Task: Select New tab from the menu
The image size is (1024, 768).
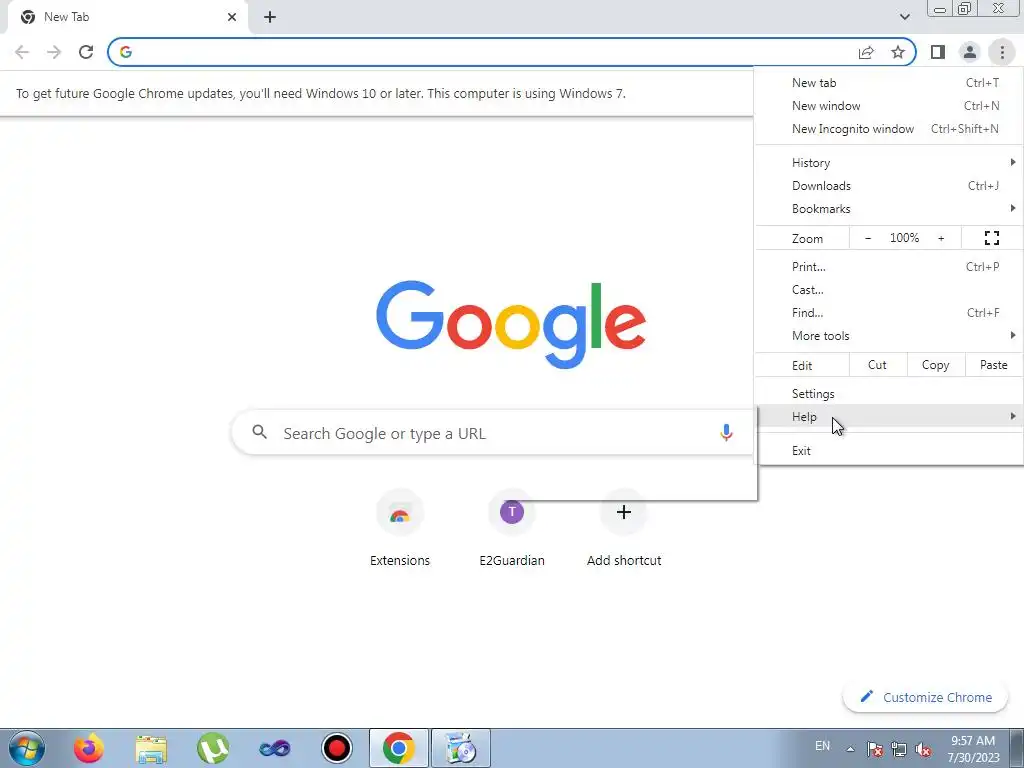Action: [x=889, y=83]
